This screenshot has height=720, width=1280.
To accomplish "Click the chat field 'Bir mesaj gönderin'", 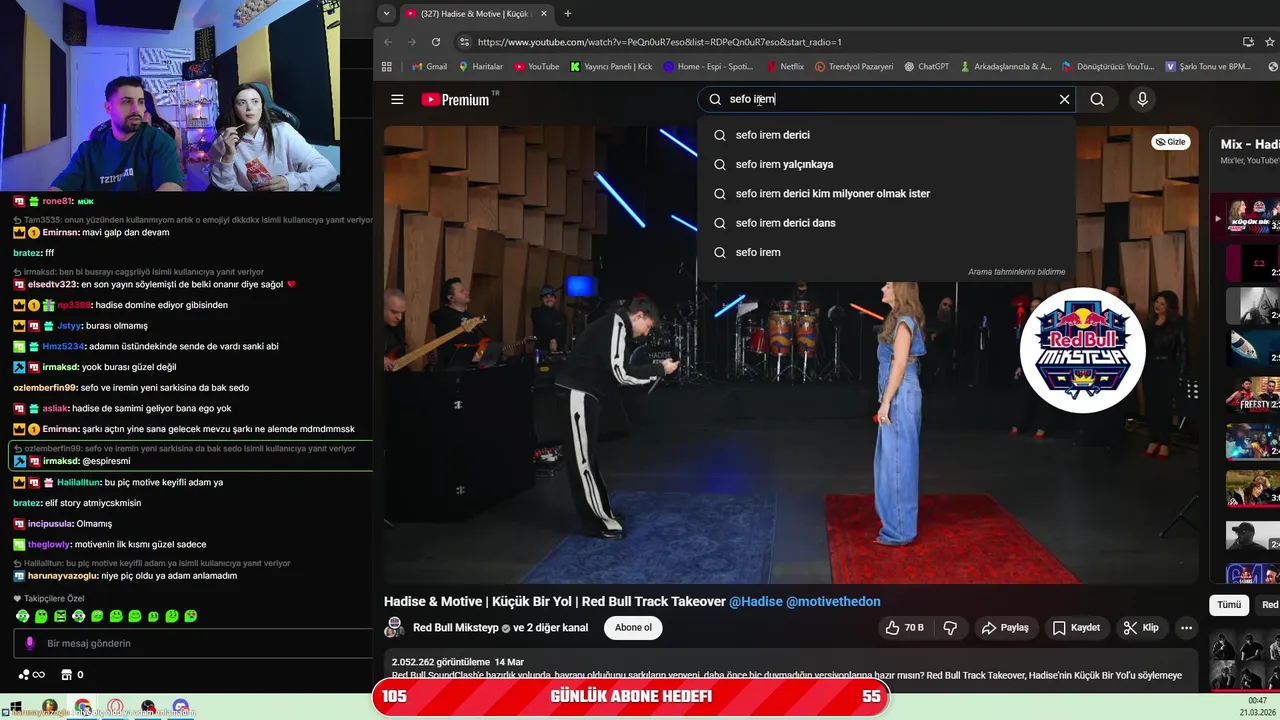I will click(x=190, y=643).
